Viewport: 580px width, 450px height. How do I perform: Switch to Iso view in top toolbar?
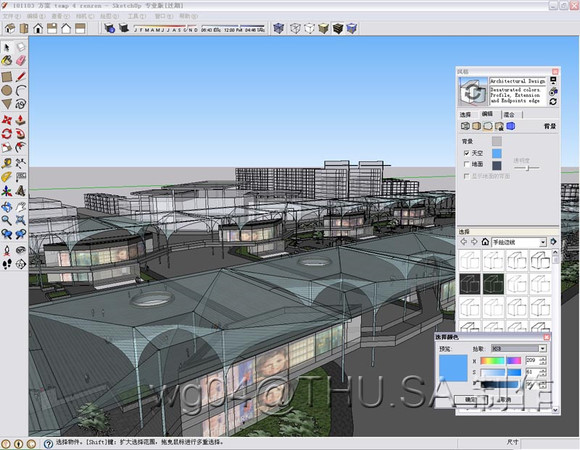[10, 28]
